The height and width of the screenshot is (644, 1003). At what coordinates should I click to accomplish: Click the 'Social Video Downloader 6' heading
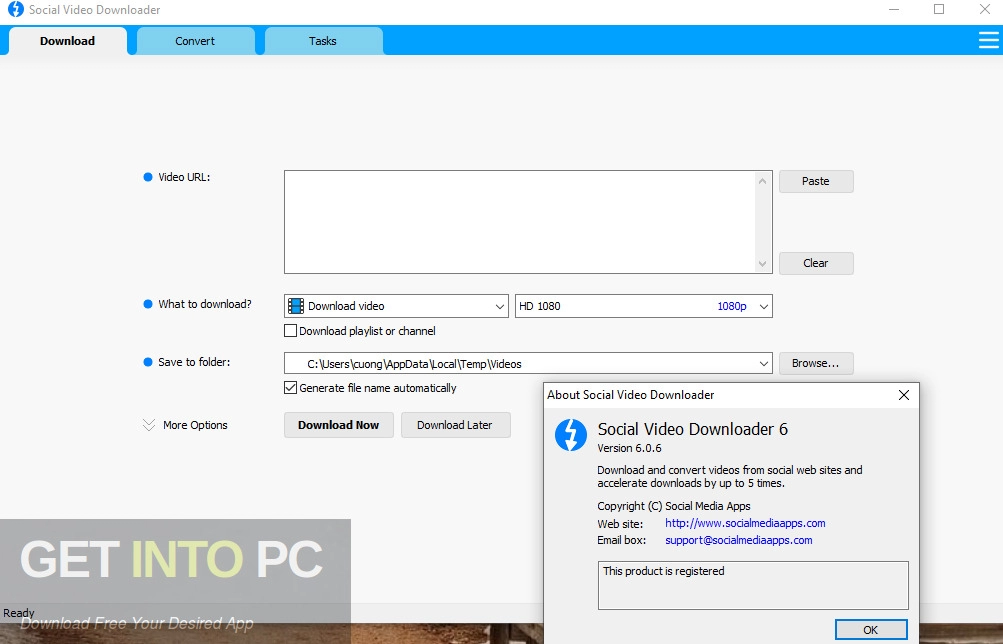pyautogui.click(x=693, y=429)
